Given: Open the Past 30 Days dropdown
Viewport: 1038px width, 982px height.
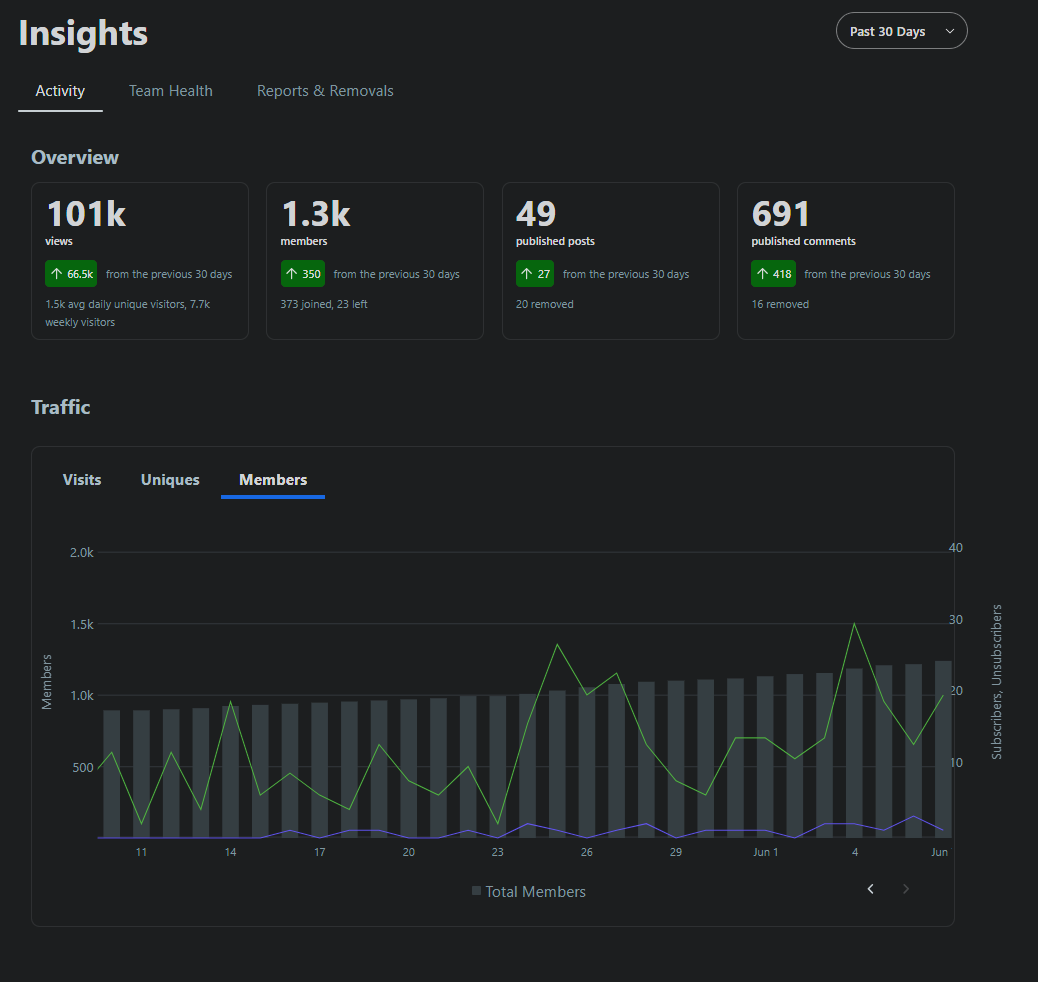Looking at the screenshot, I should 902,31.
